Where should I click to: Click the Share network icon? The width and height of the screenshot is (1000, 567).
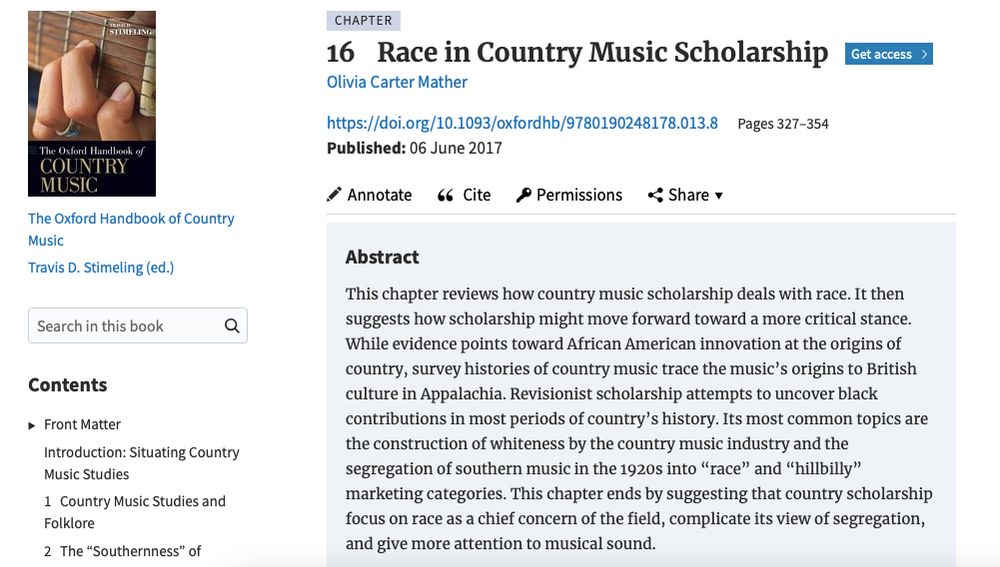tap(655, 195)
